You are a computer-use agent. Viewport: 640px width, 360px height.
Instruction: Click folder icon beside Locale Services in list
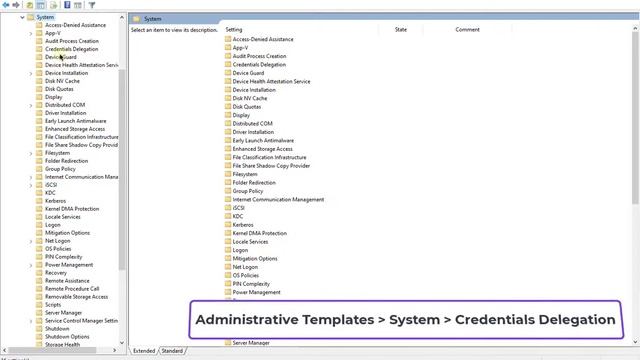pos(228,241)
